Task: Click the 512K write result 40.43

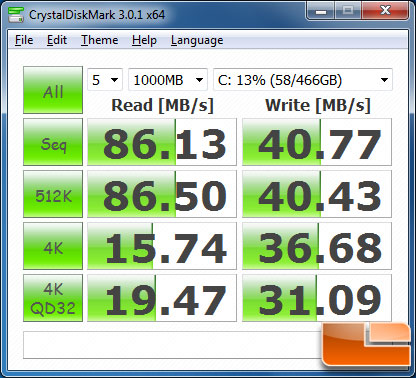Action: pyautogui.click(x=317, y=194)
